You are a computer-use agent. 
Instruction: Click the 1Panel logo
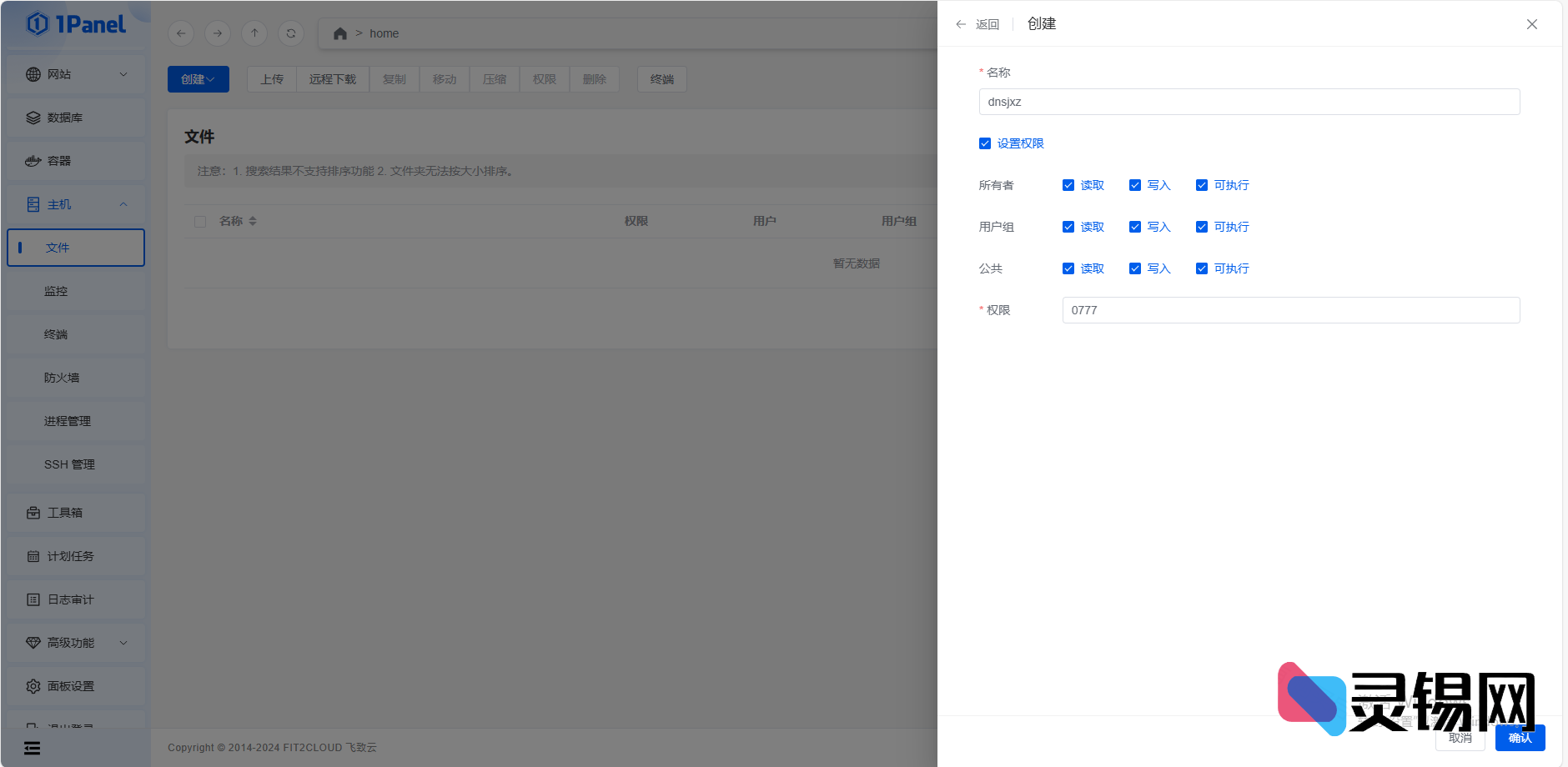click(76, 24)
